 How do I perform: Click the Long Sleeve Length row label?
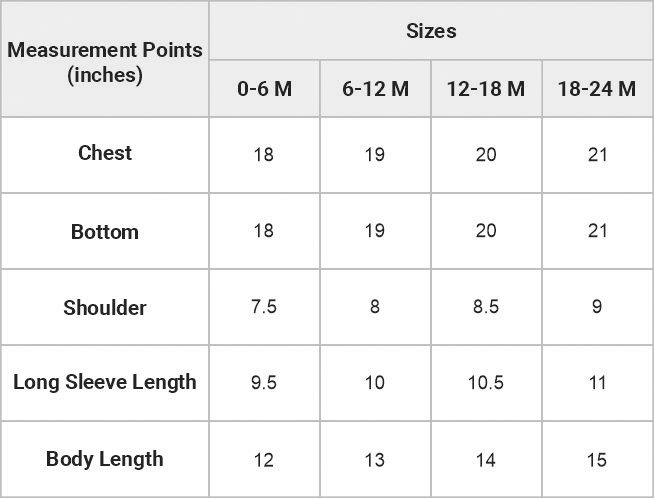pyautogui.click(x=105, y=382)
